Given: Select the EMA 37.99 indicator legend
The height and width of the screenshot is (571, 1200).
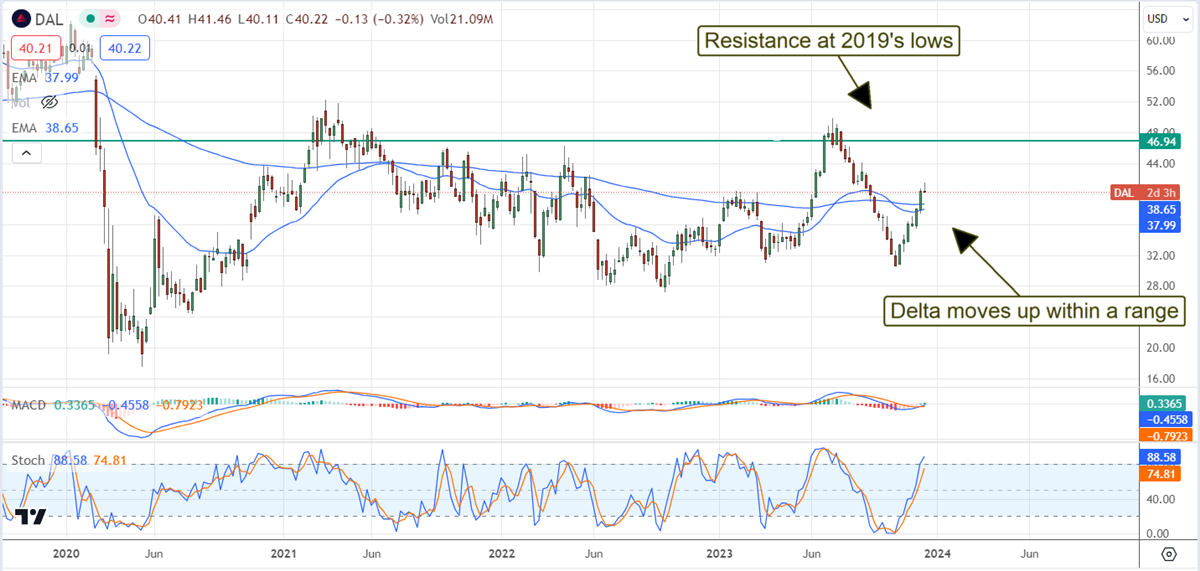Looking at the screenshot, I should click(x=45, y=78).
